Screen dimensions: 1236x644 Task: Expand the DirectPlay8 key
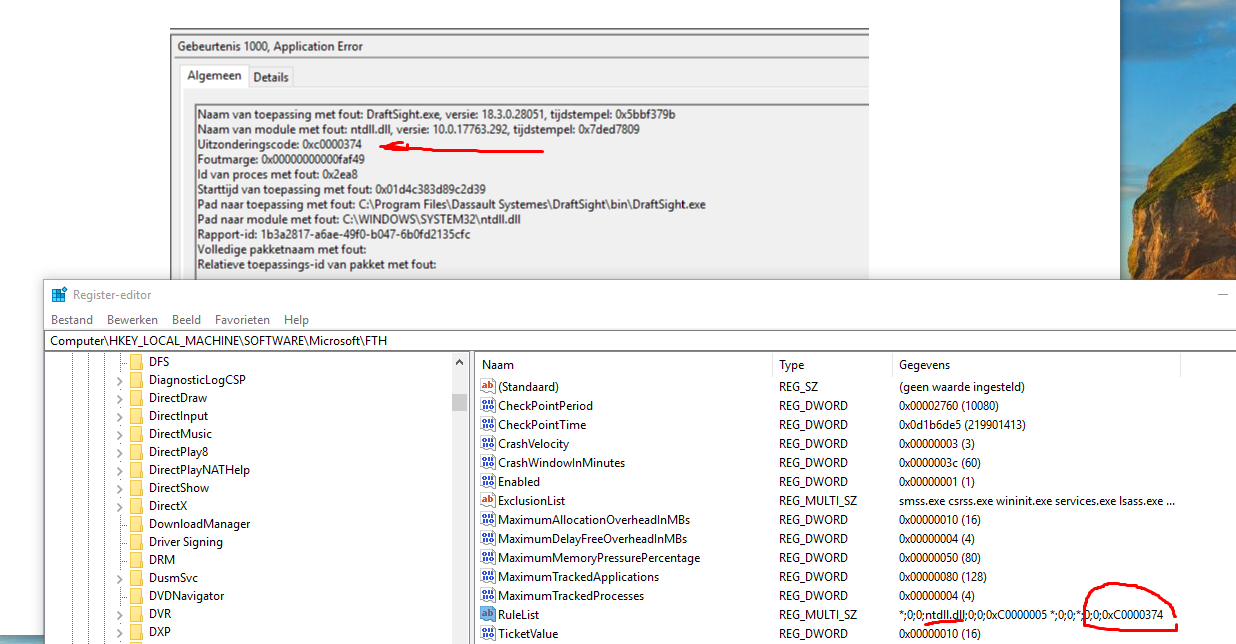click(x=120, y=452)
